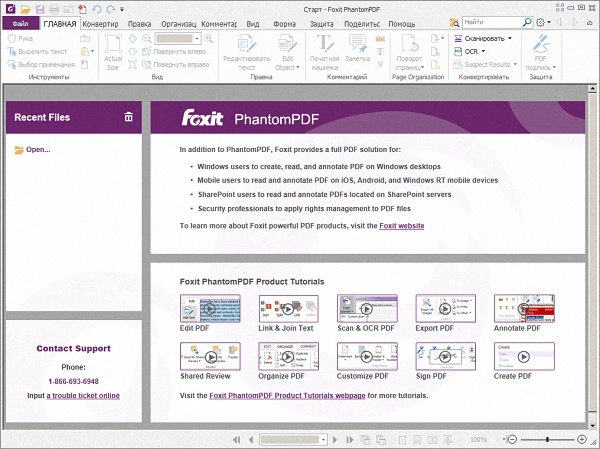Open the settings gear dropdown near search
Image resolution: width=600 pixels, height=449 pixels.
[x=549, y=23]
